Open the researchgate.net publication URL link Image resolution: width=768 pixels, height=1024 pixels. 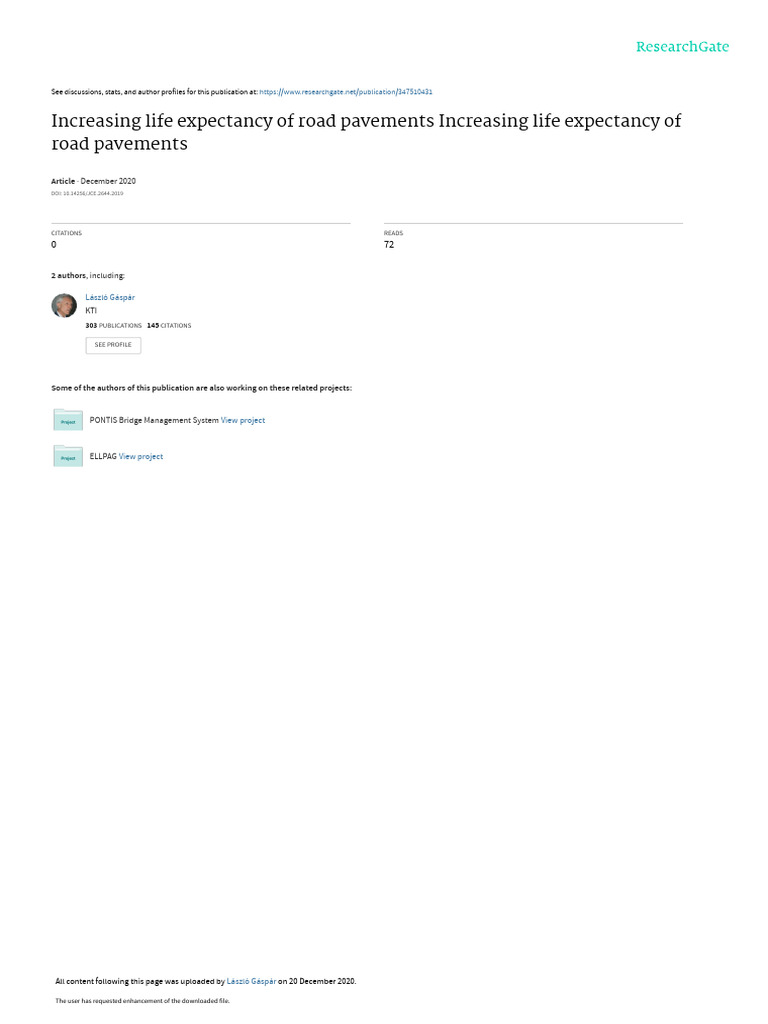345,92
